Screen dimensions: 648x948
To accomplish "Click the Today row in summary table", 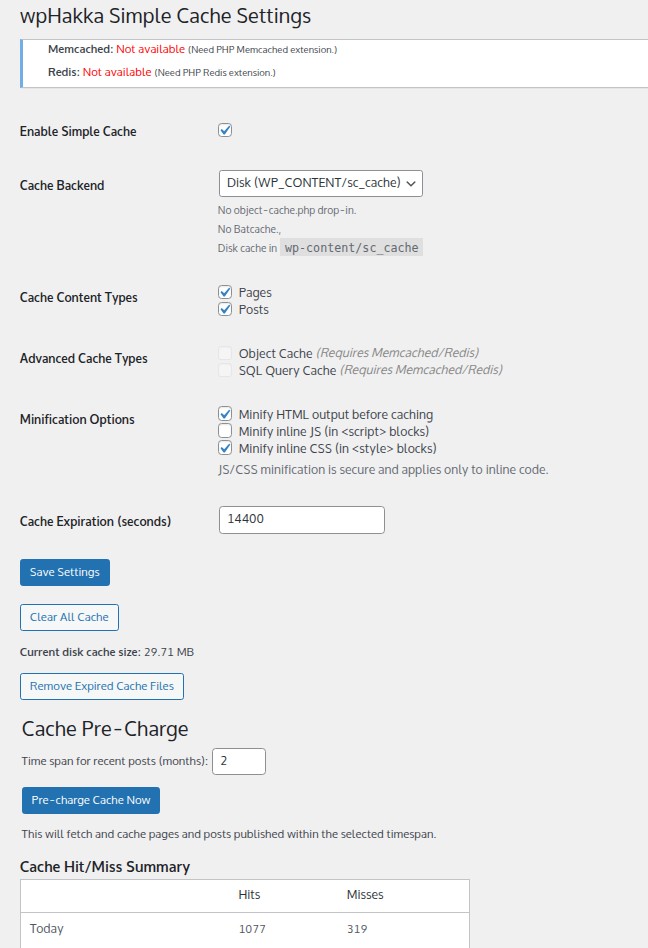I will [245, 929].
